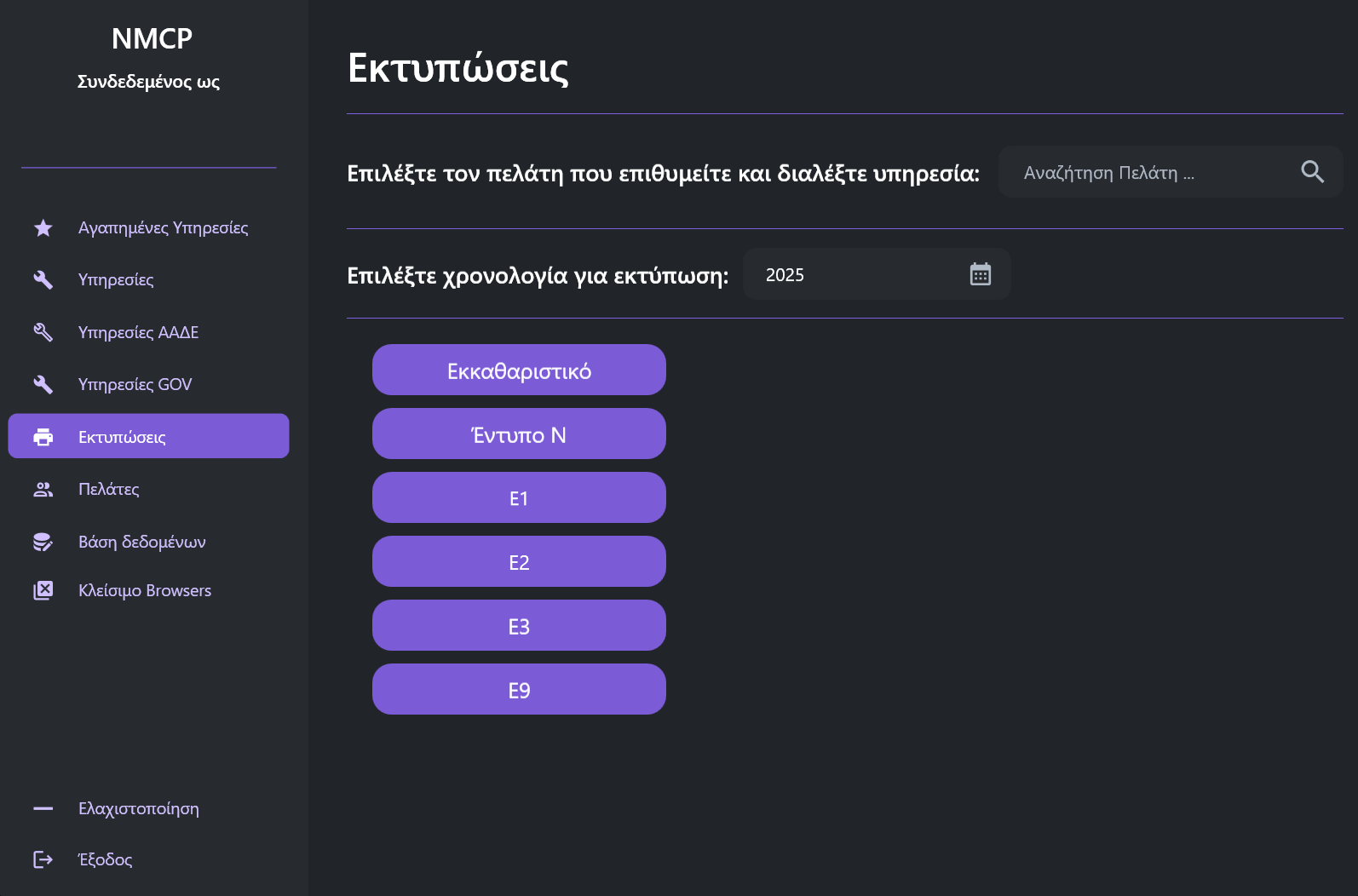This screenshot has height=896, width=1358.
Task: Go to Υπηρεσίες GOV section
Action: click(x=135, y=384)
